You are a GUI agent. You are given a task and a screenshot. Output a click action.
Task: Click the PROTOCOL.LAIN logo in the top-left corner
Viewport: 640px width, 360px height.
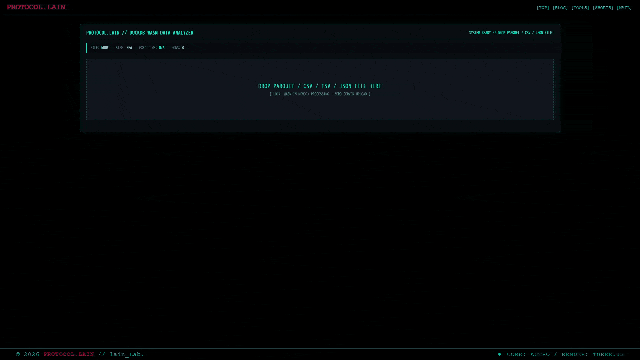tap(36, 7)
